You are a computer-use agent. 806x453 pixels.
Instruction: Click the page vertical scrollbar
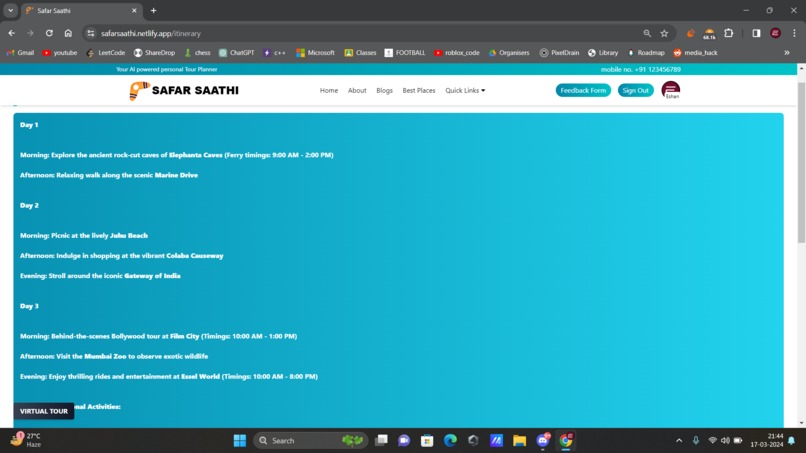point(801,162)
